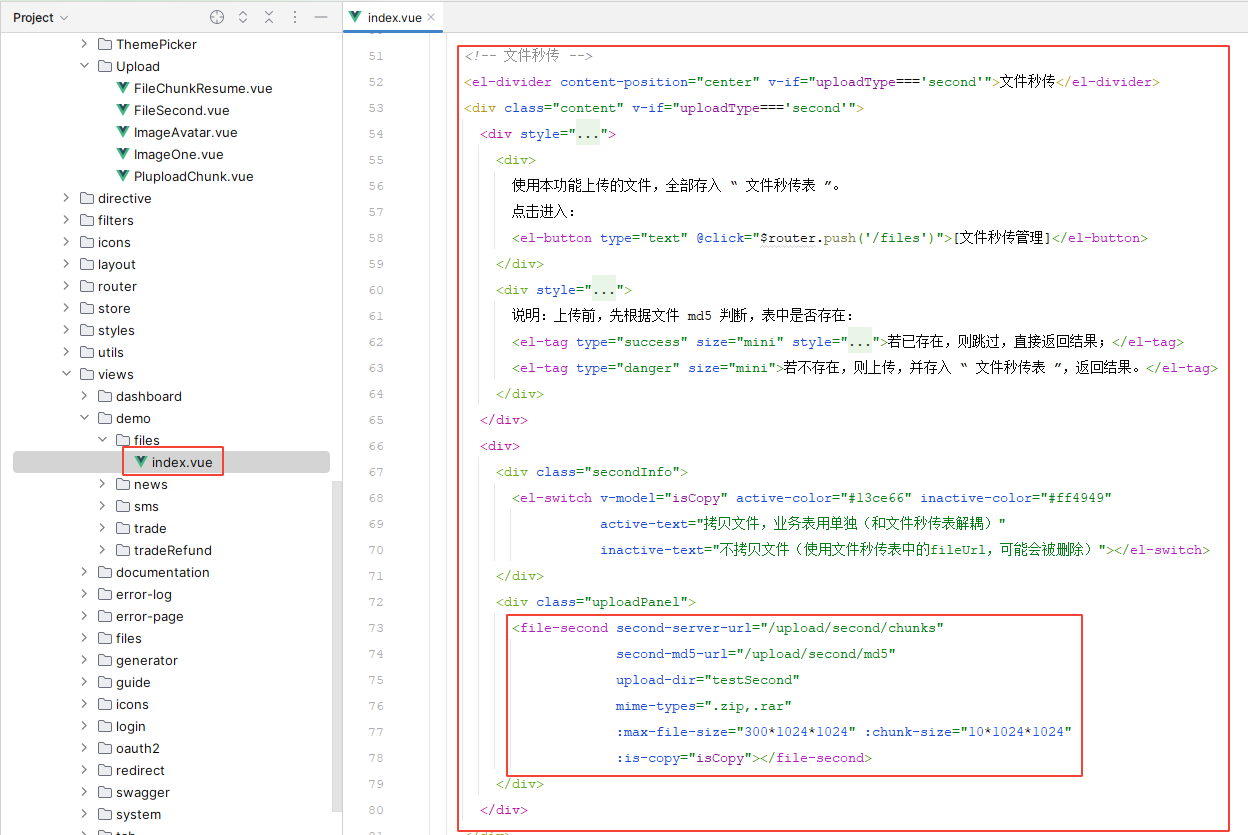
Task: Click the ImageAvatar.vue Vue file icon
Action: pyautogui.click(x=124, y=132)
